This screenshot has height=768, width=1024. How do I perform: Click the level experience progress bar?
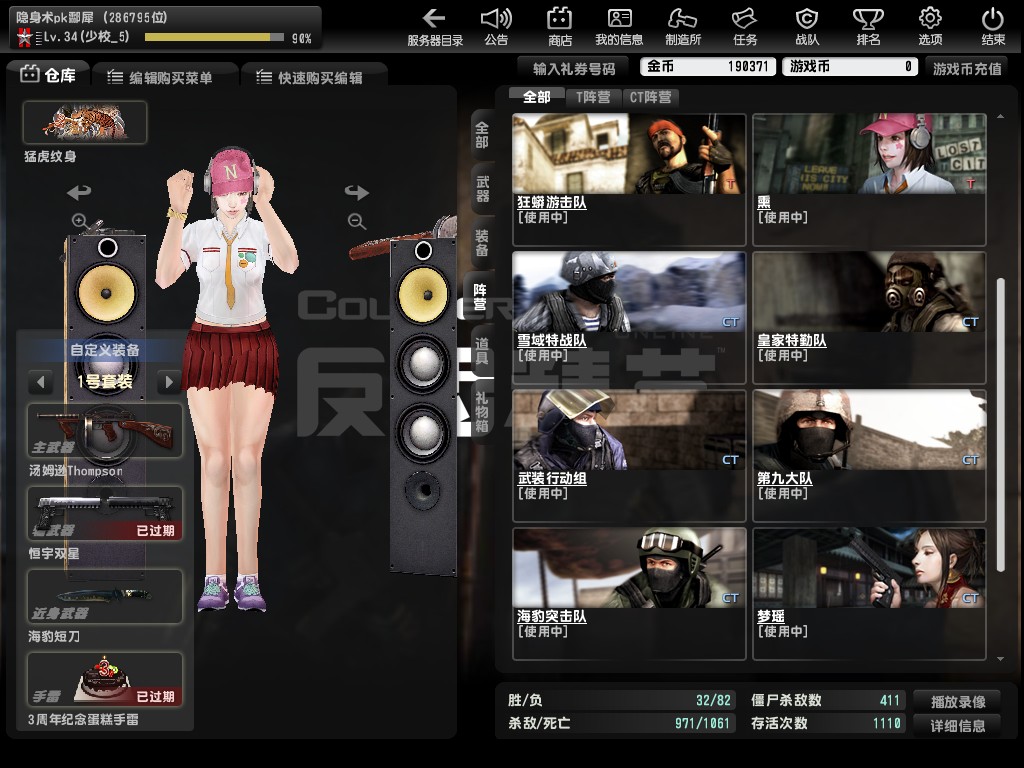tap(214, 38)
